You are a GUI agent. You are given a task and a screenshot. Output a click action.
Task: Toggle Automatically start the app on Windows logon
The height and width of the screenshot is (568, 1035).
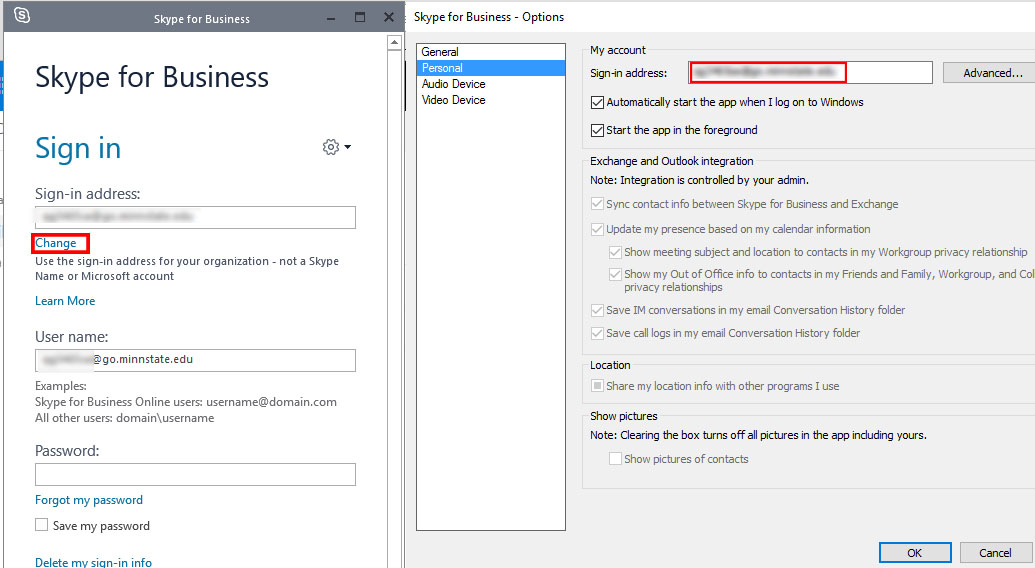pos(598,102)
